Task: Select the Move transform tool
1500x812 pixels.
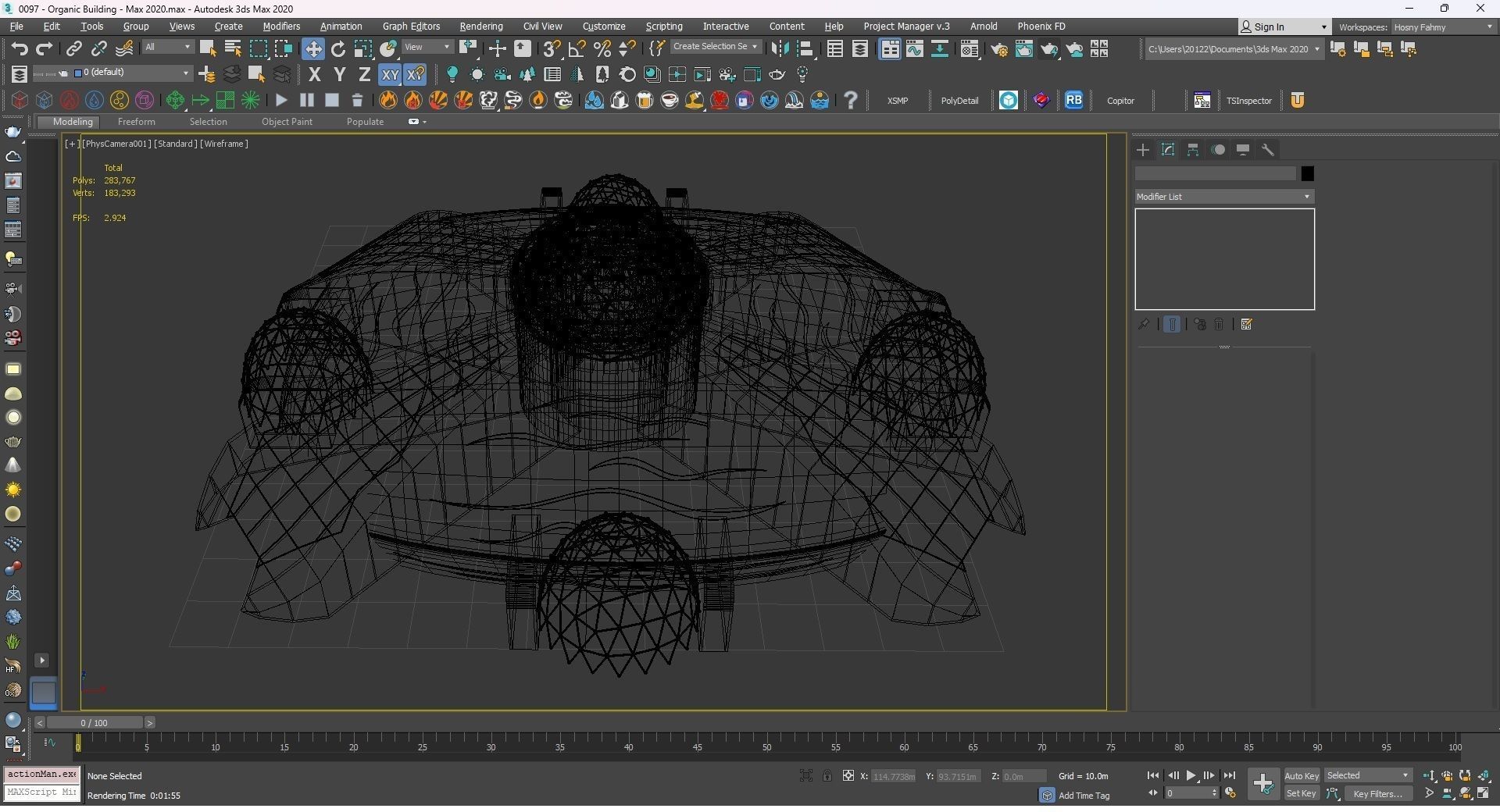Action: 312,49
